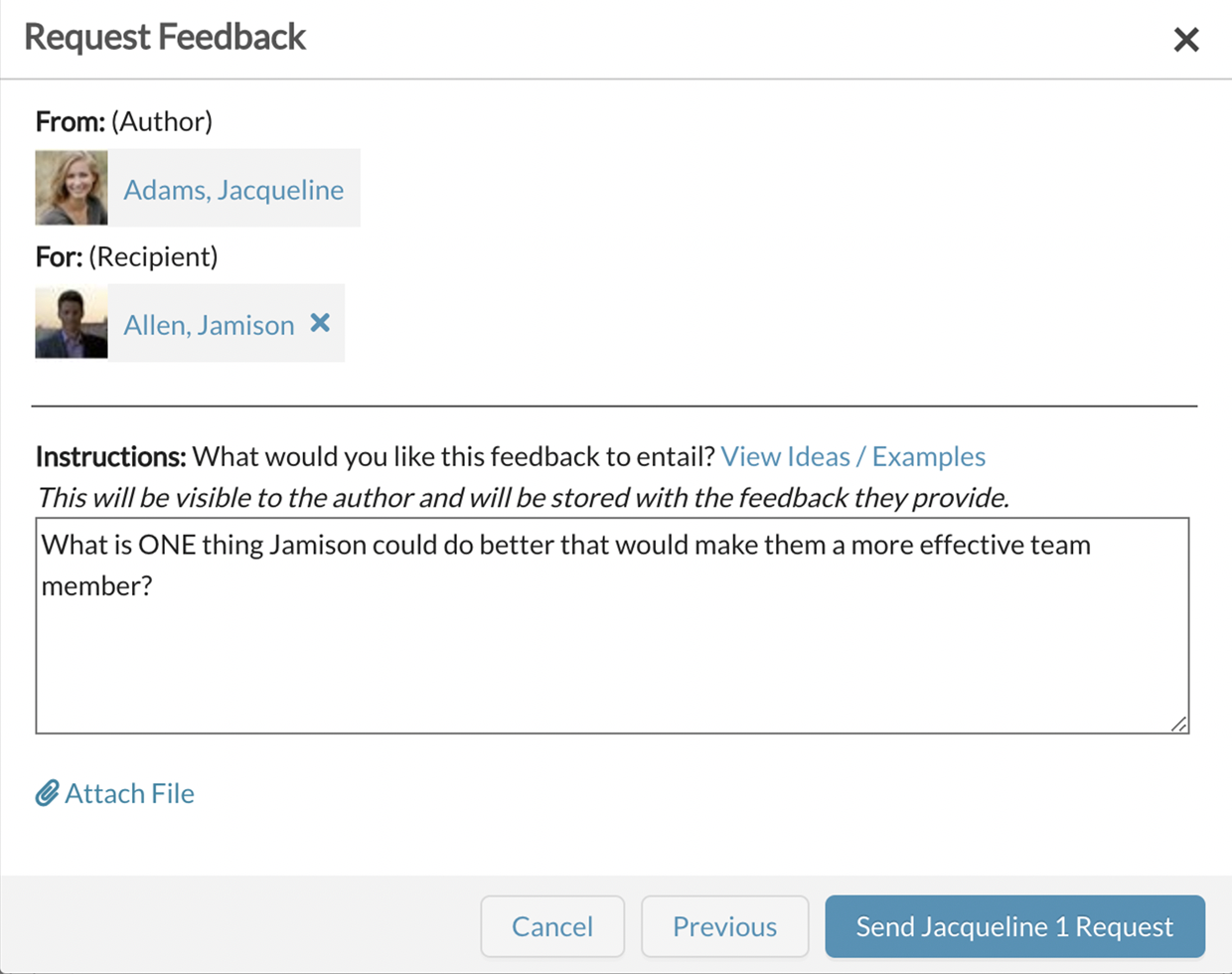Click the Request Feedback dialog title
The image size is (1232, 974).
(164, 37)
